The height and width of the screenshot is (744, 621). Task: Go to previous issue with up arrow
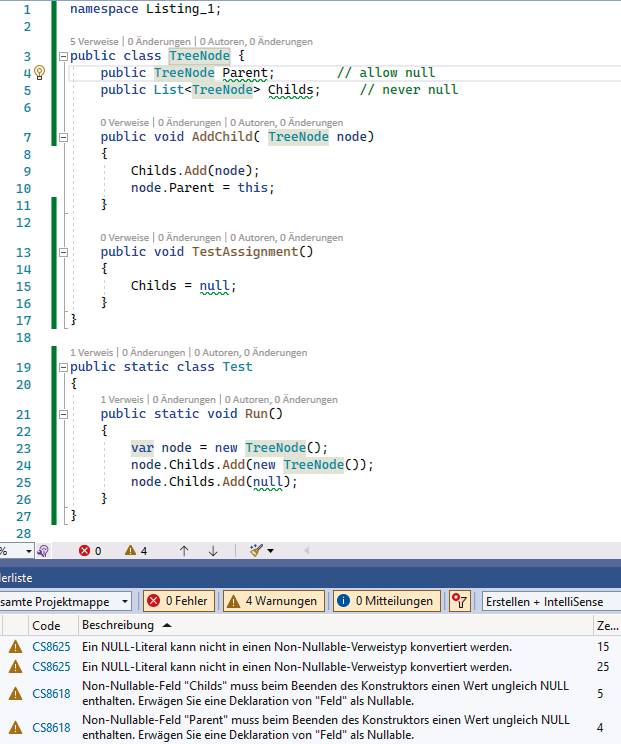(184, 551)
